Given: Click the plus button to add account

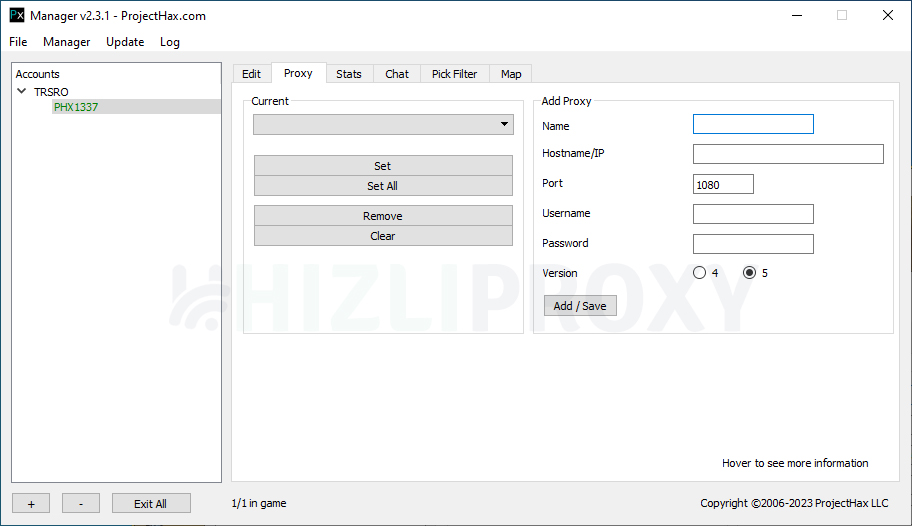Looking at the screenshot, I should coord(31,504).
